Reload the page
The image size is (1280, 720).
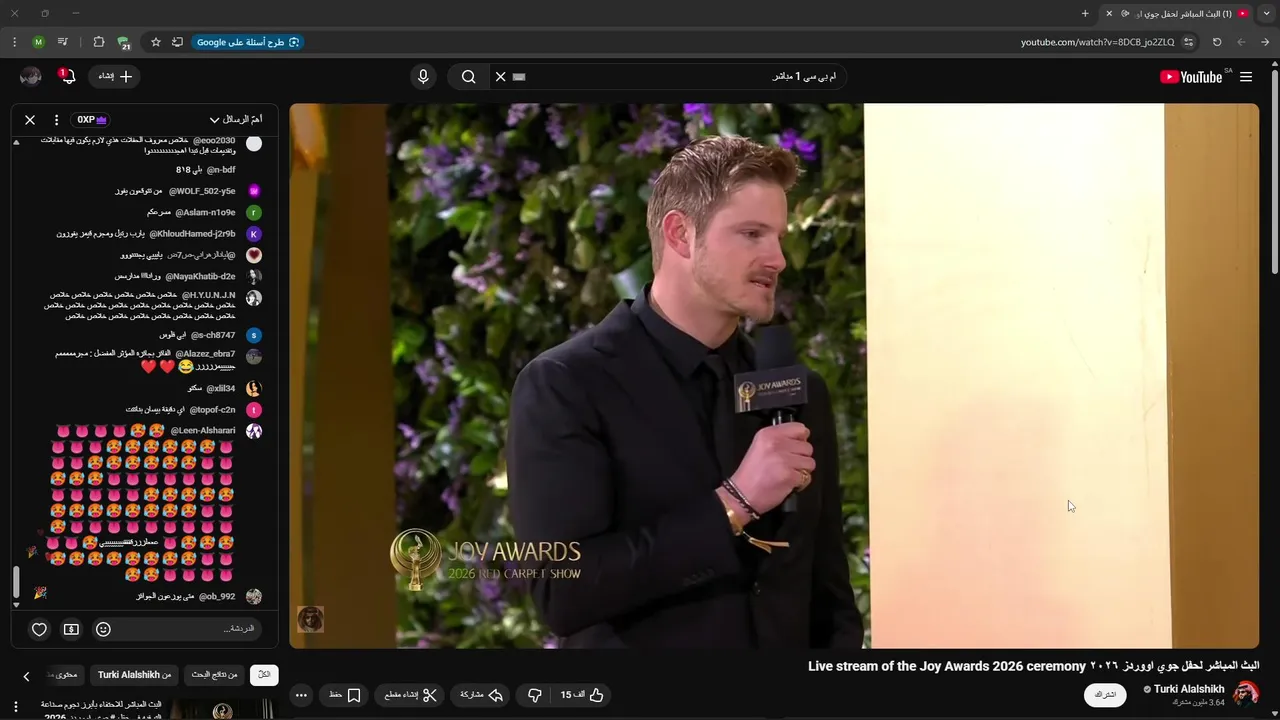click(x=1217, y=42)
